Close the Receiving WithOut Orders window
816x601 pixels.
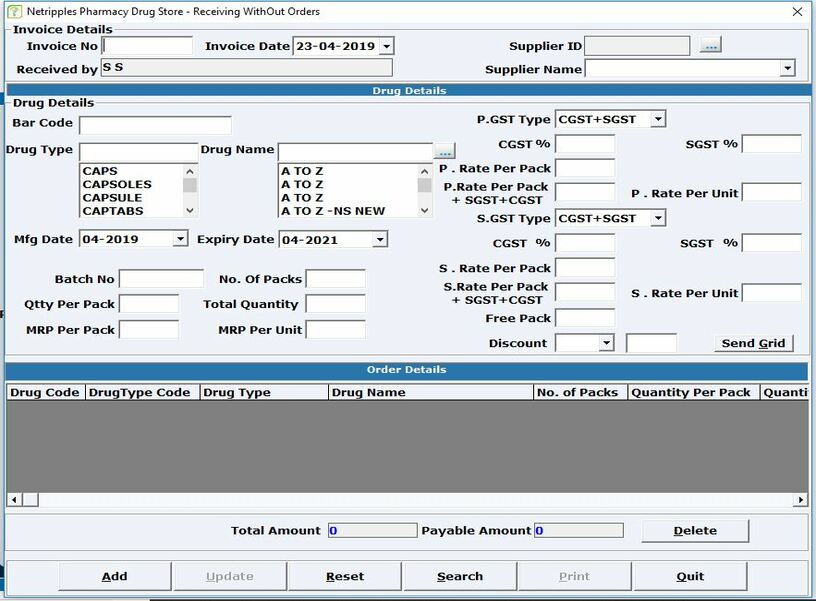tap(797, 11)
